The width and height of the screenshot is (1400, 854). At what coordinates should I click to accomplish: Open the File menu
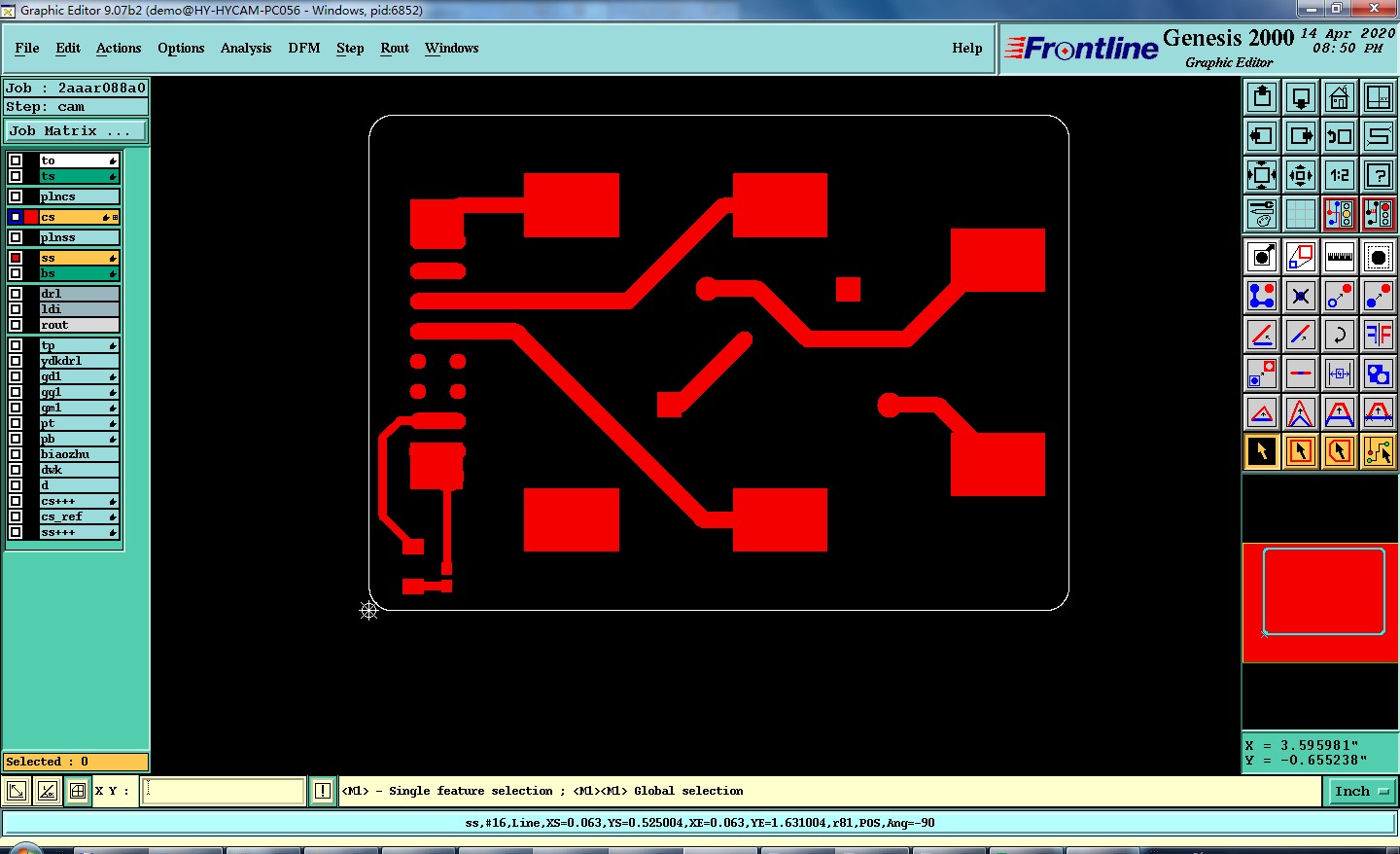pyautogui.click(x=27, y=48)
